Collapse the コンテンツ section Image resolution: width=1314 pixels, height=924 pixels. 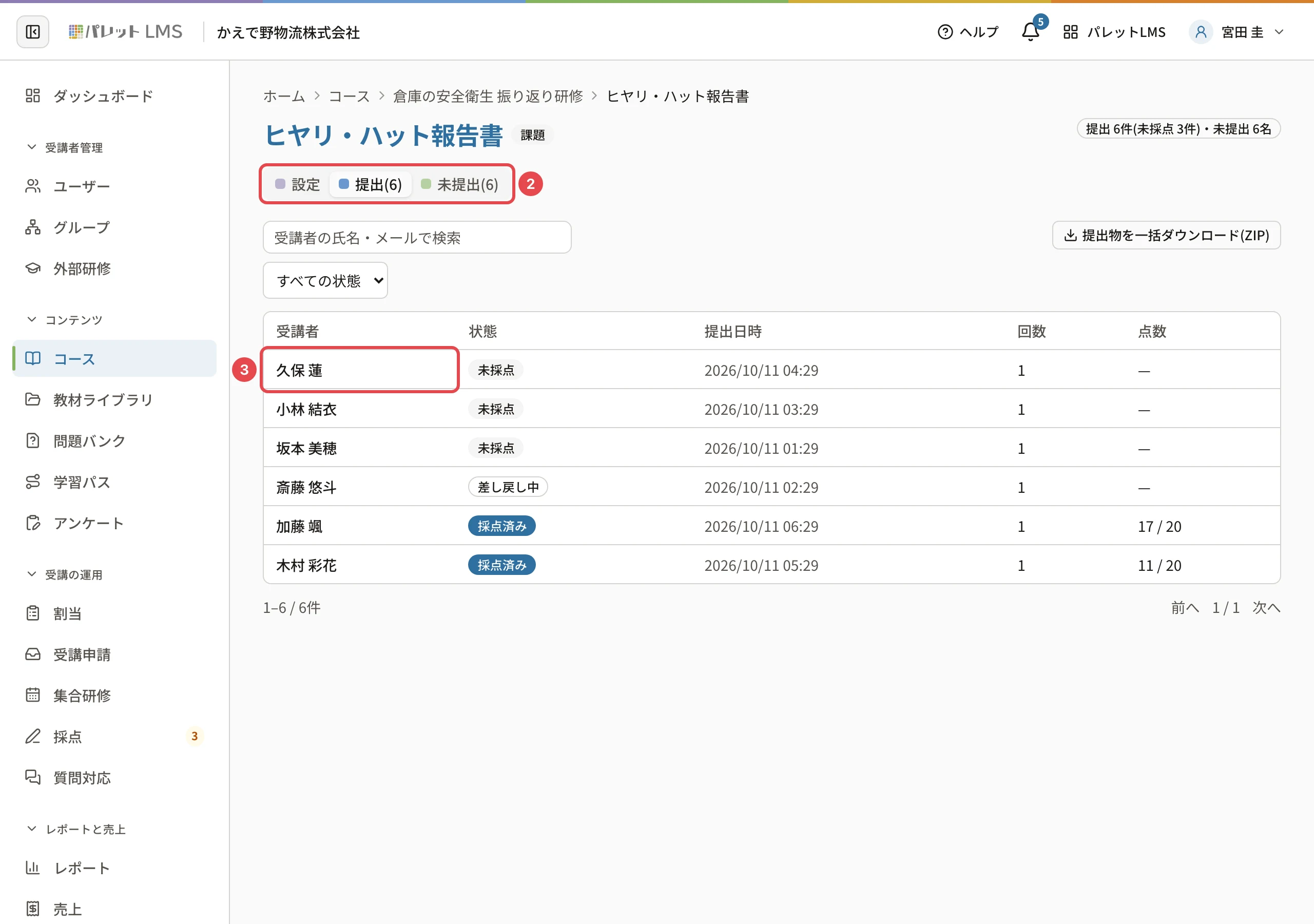65,319
